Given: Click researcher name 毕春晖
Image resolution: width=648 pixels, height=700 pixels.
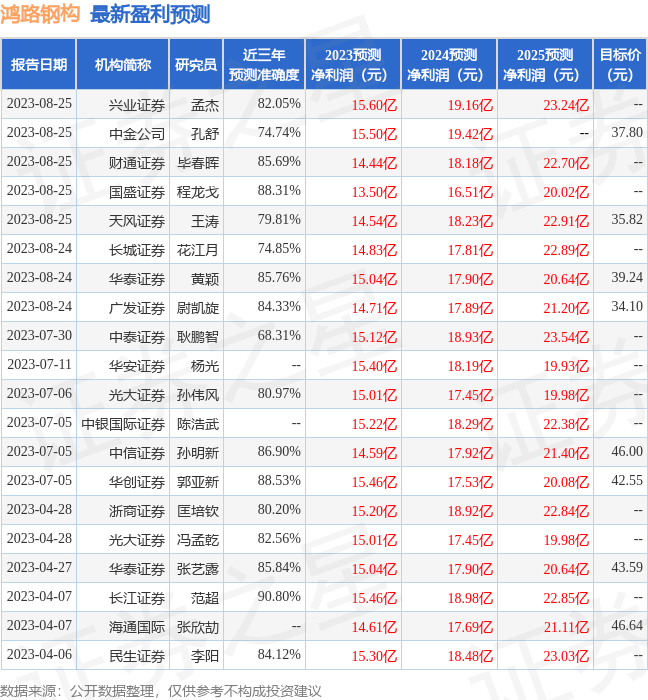Looking at the screenshot, I should [x=198, y=163].
